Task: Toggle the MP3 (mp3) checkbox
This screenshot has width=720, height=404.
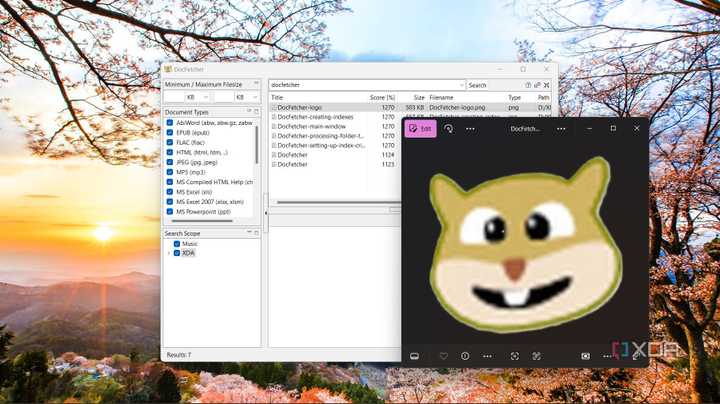Action: click(170, 172)
